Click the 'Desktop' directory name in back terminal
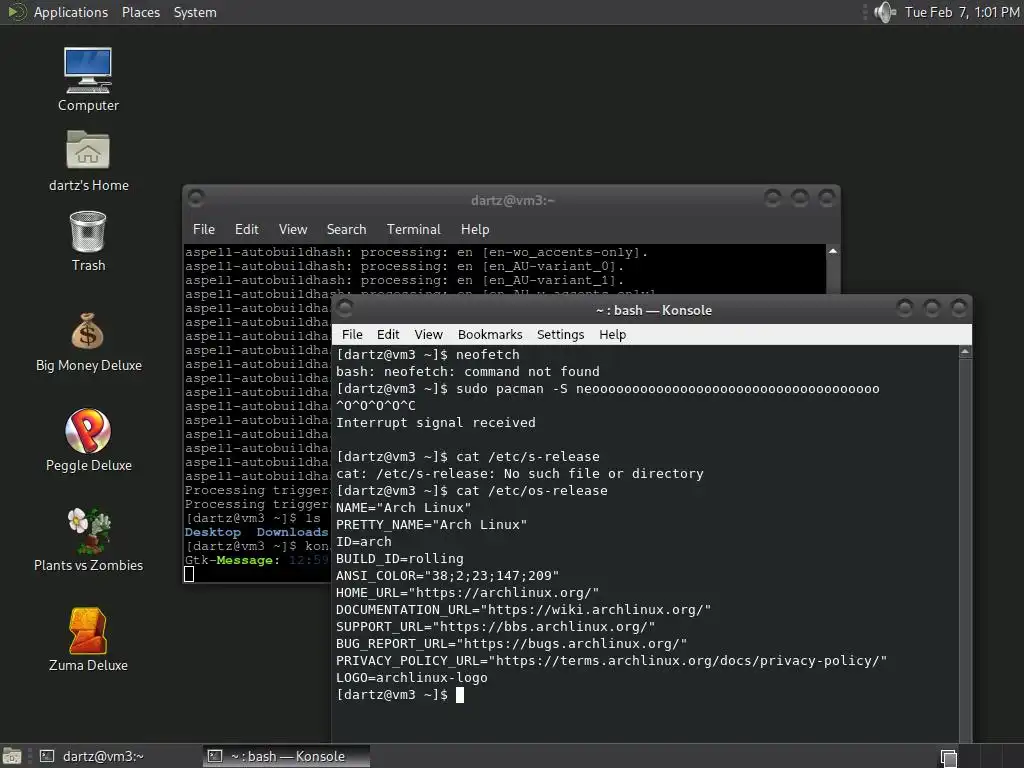This screenshot has height=768, width=1024. (x=213, y=532)
